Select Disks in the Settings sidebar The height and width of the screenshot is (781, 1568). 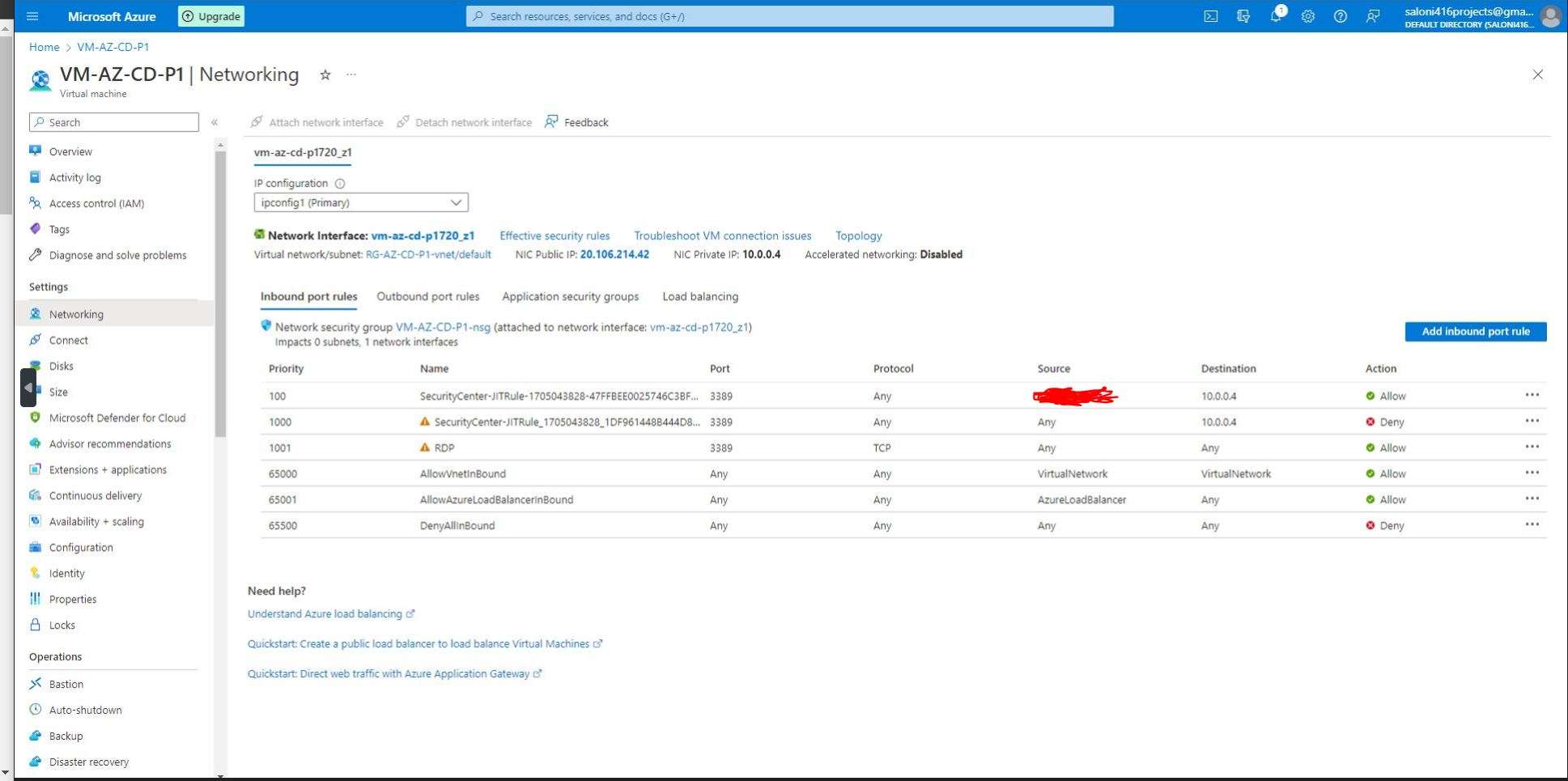point(61,366)
